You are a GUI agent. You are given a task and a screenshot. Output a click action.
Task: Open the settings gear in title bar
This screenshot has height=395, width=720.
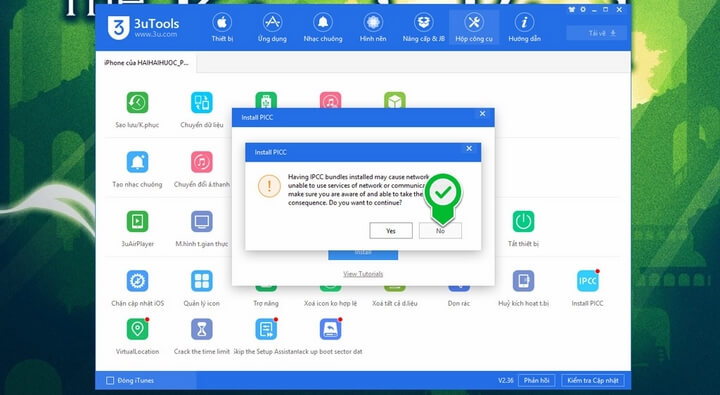coord(583,9)
